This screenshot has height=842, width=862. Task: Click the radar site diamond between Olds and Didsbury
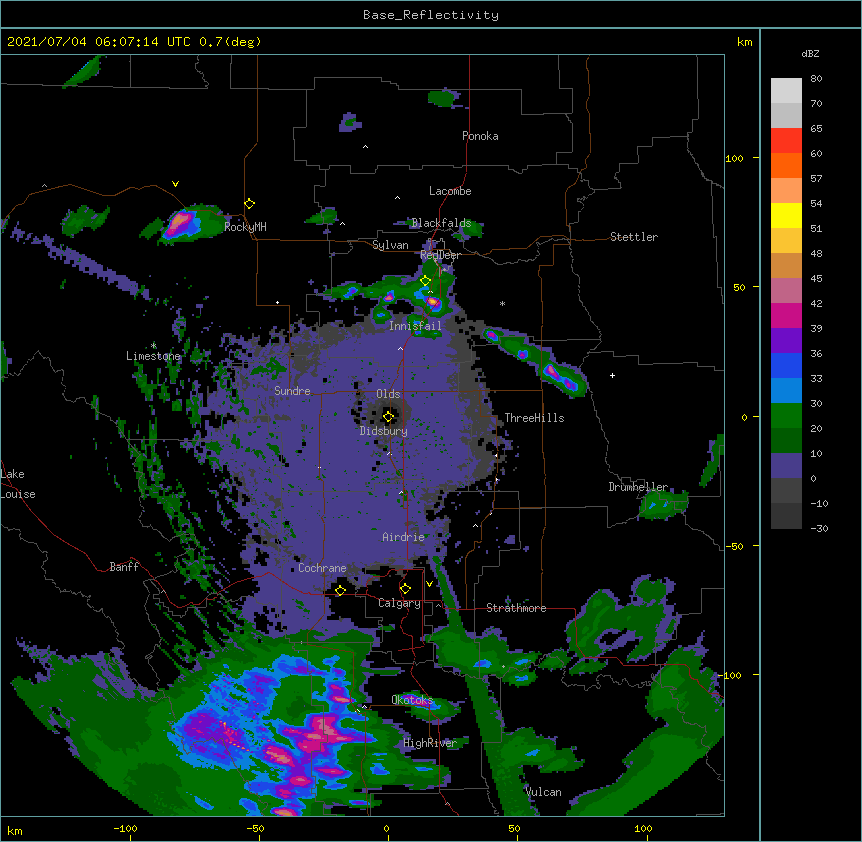click(x=388, y=417)
